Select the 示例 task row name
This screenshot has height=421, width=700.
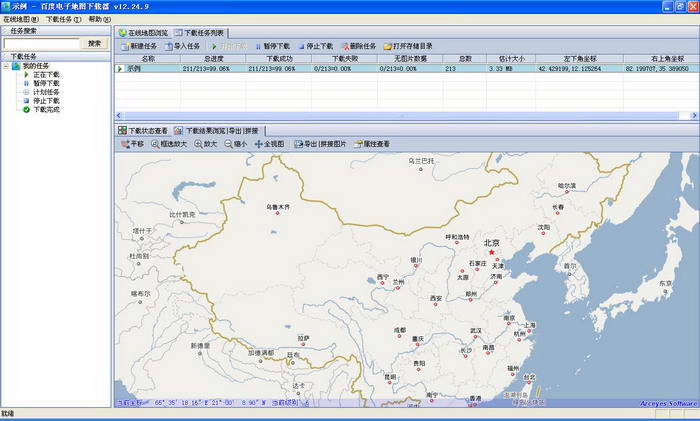point(134,69)
